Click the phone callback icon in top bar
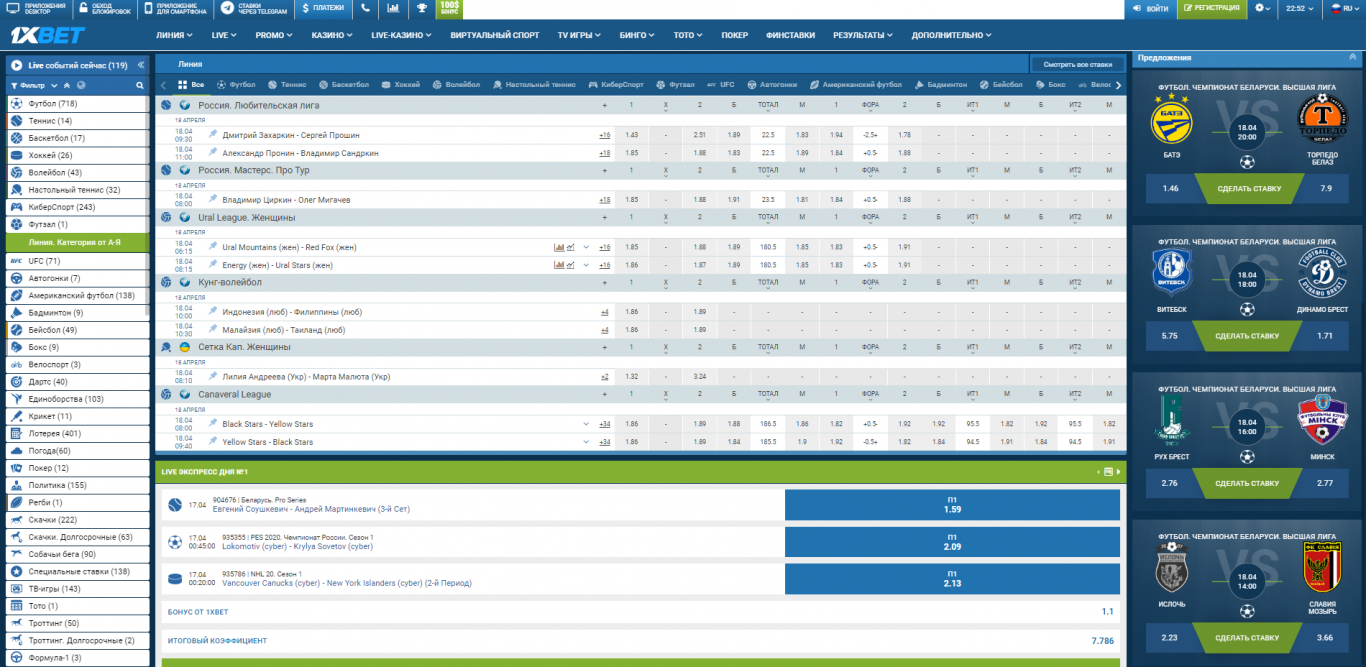The height and width of the screenshot is (667, 1366). point(364,8)
